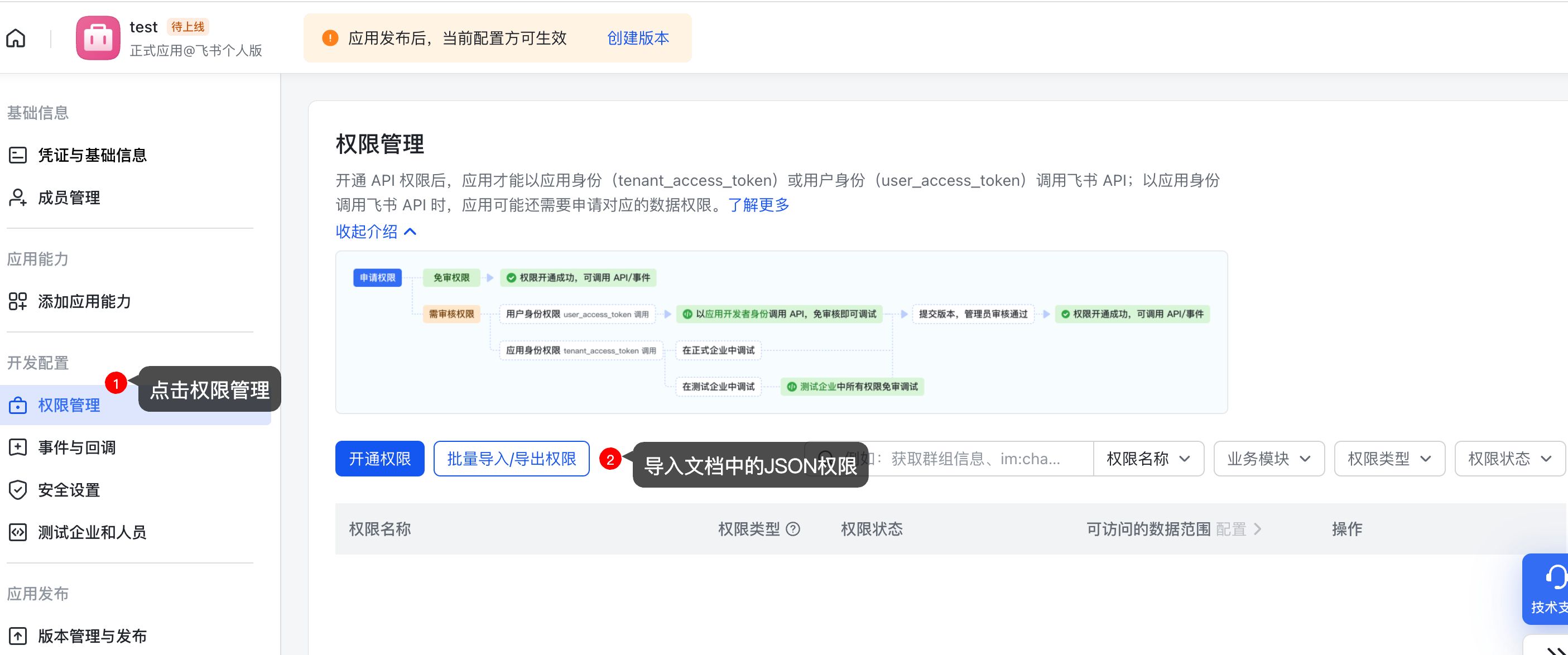Click the 成员管理 person icon
1568x655 pixels.
coord(18,198)
